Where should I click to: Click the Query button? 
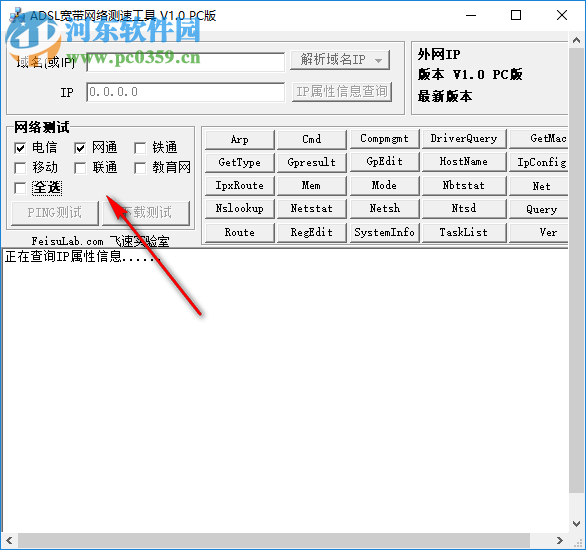(539, 209)
